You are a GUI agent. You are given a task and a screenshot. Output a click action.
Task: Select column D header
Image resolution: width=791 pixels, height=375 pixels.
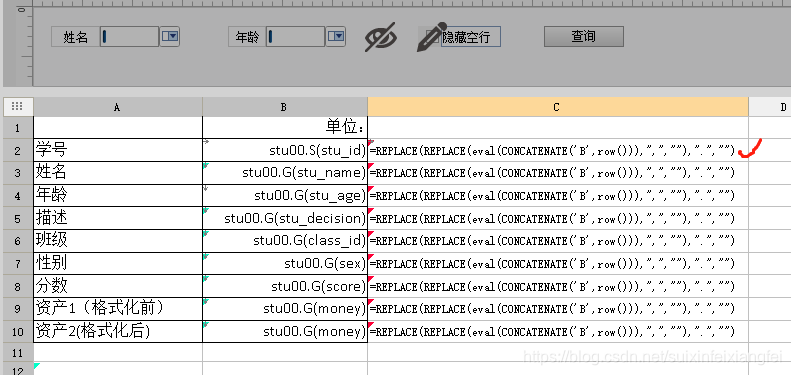(770, 107)
